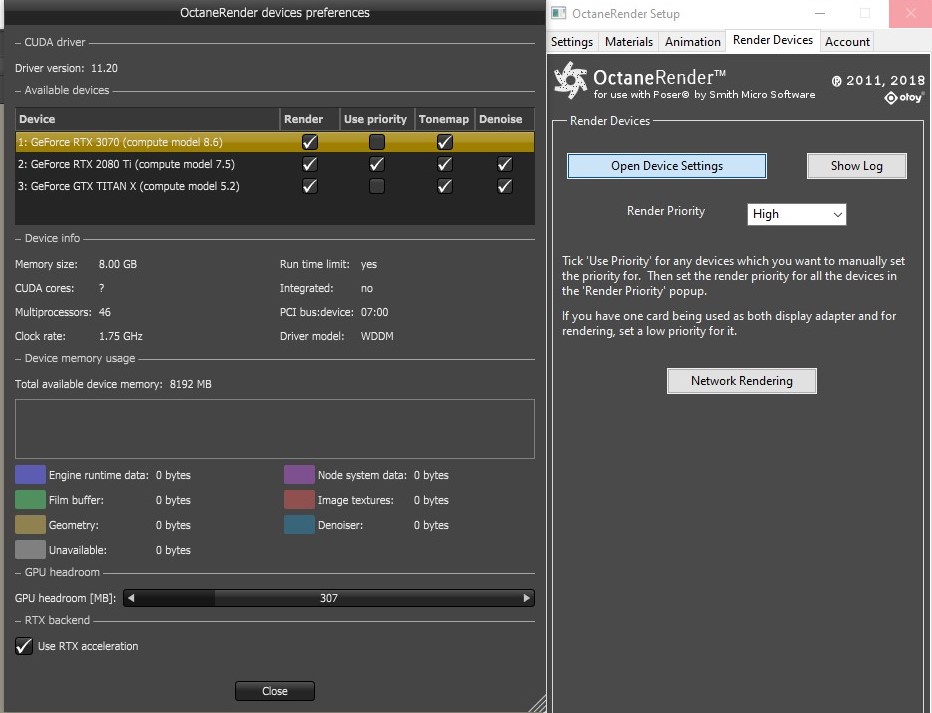This screenshot has height=713, width=932.
Task: Click the otoy logo
Action: [x=904, y=97]
